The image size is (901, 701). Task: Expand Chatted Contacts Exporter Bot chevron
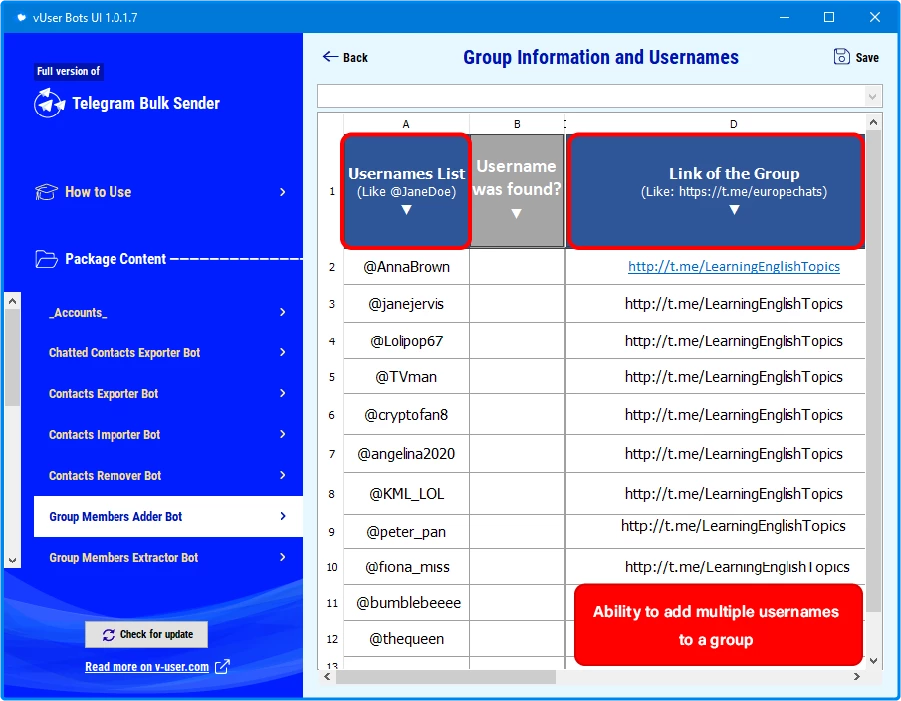283,352
